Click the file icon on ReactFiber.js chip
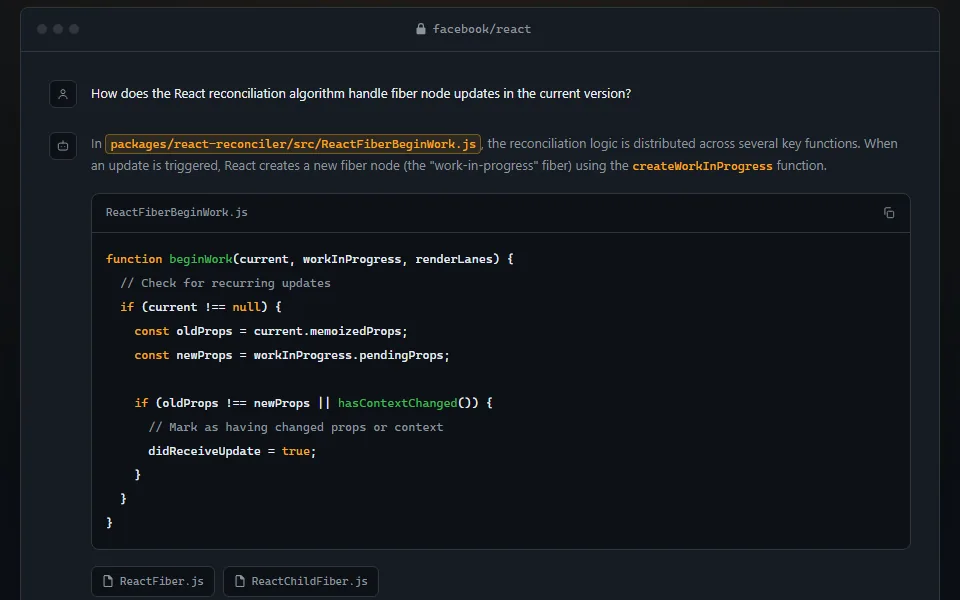960x600 pixels. click(x=108, y=581)
